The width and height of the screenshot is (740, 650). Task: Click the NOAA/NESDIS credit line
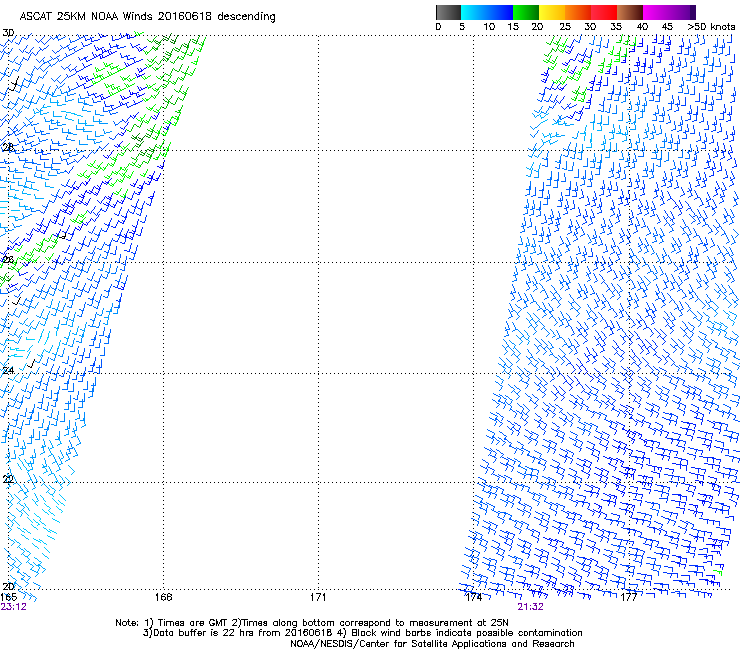(x=432, y=644)
